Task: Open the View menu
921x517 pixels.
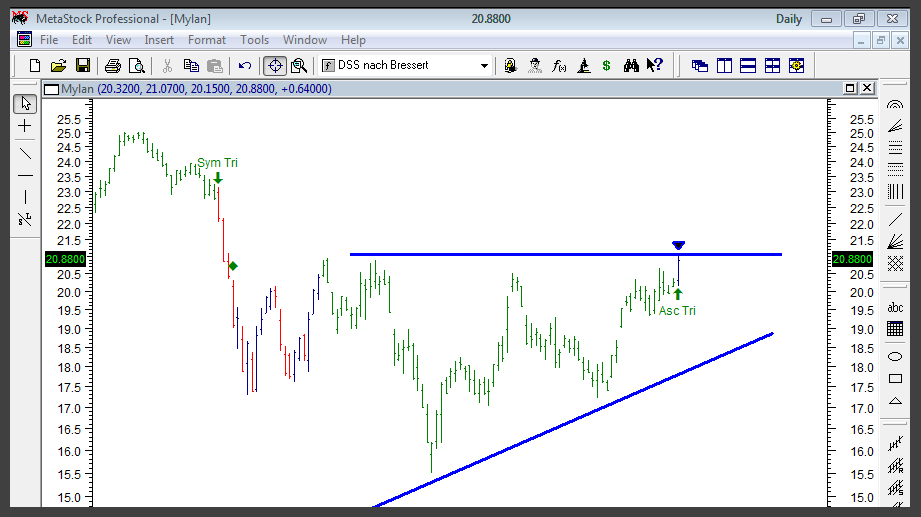Action: 118,40
